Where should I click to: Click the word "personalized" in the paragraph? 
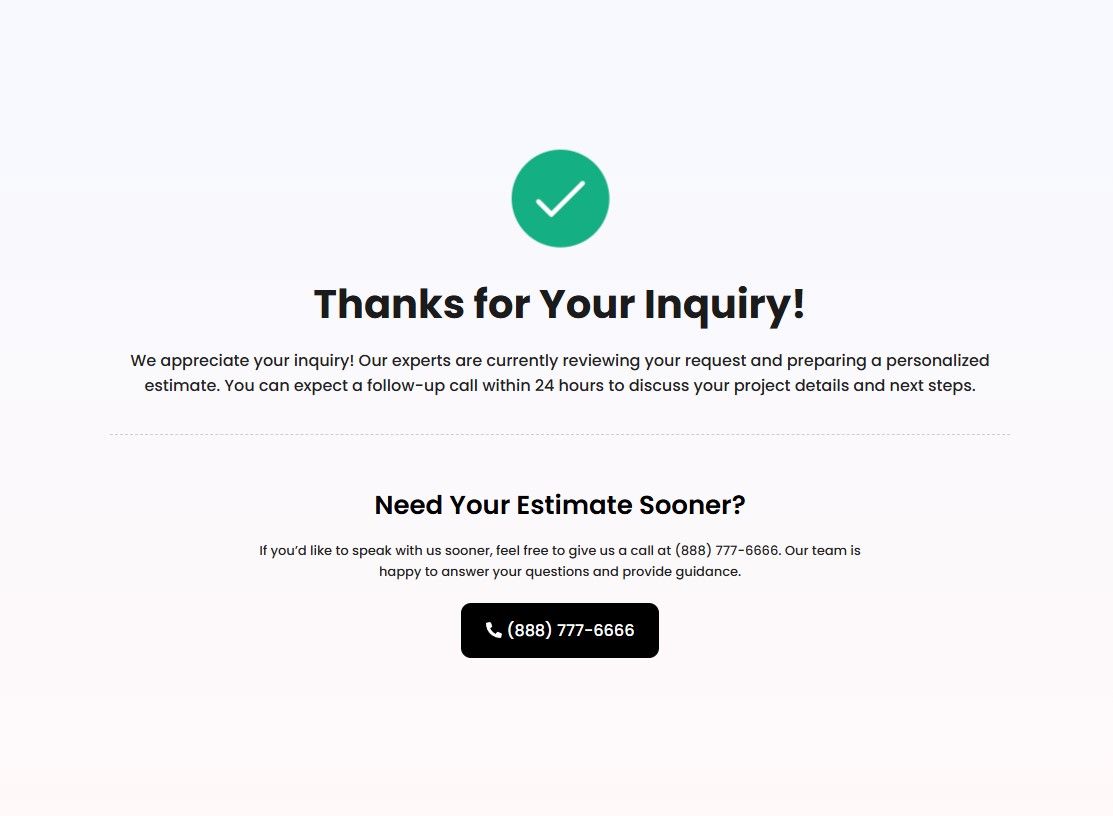coord(937,361)
